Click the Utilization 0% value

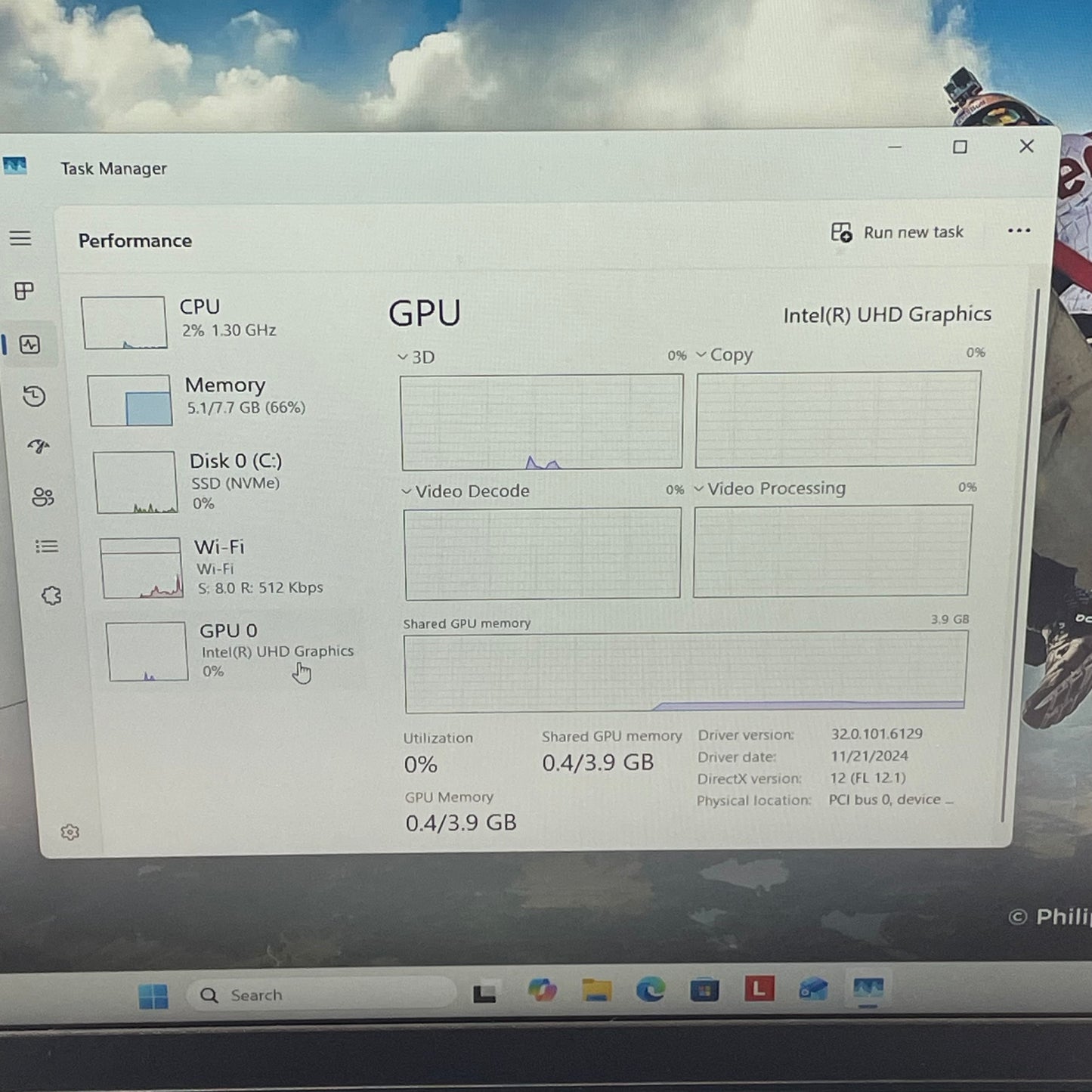420,765
